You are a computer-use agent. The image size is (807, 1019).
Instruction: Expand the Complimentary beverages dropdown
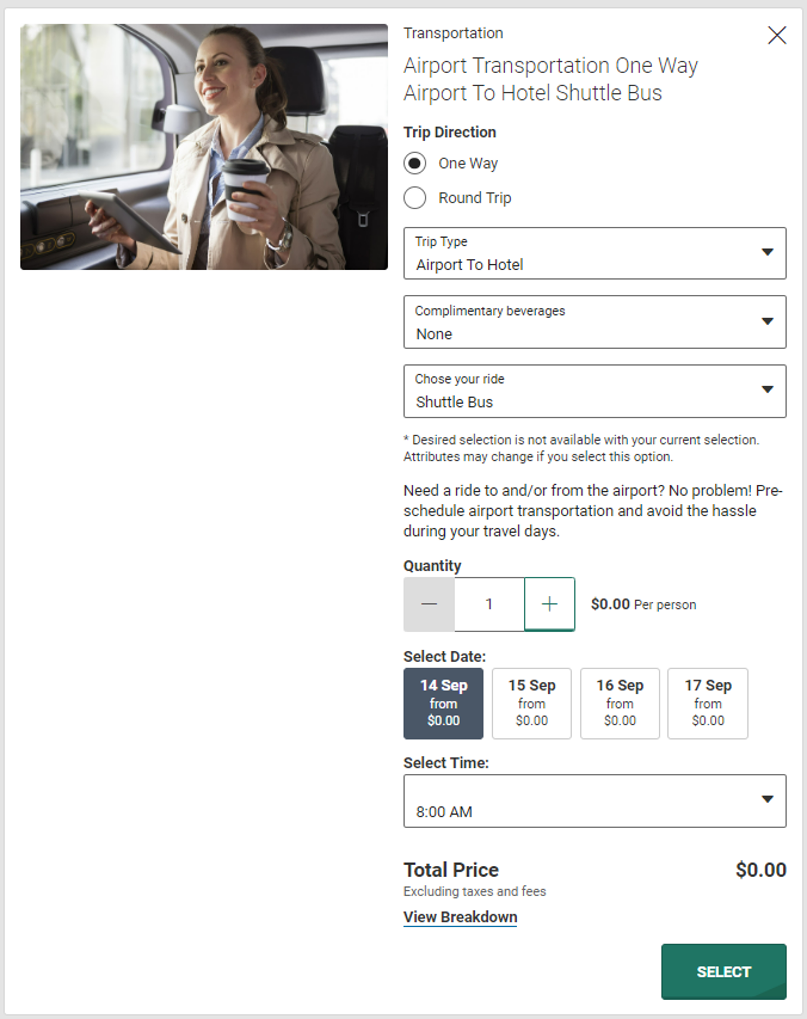[x=594, y=322]
